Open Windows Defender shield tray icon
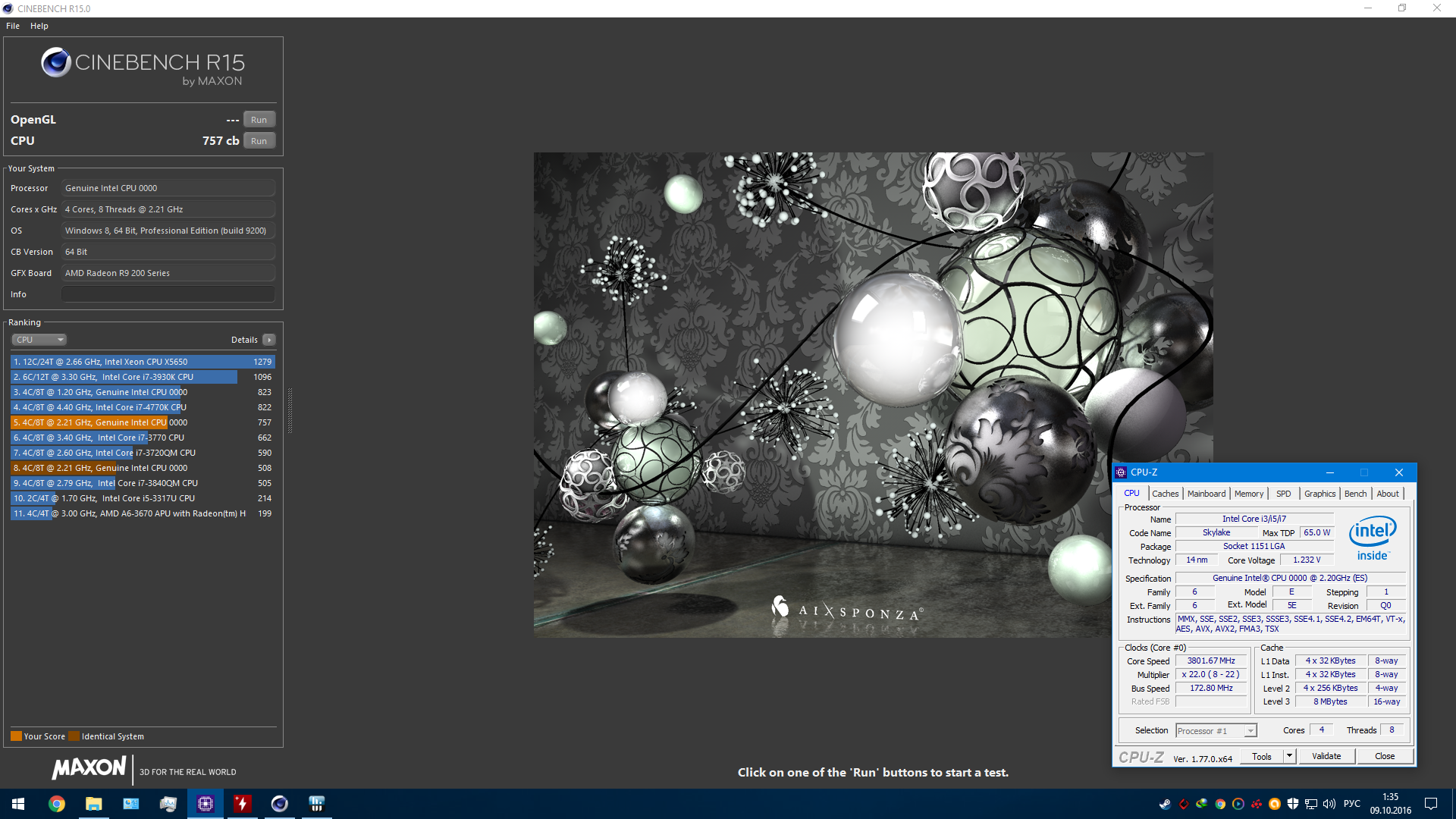1456x819 pixels. click(1293, 804)
